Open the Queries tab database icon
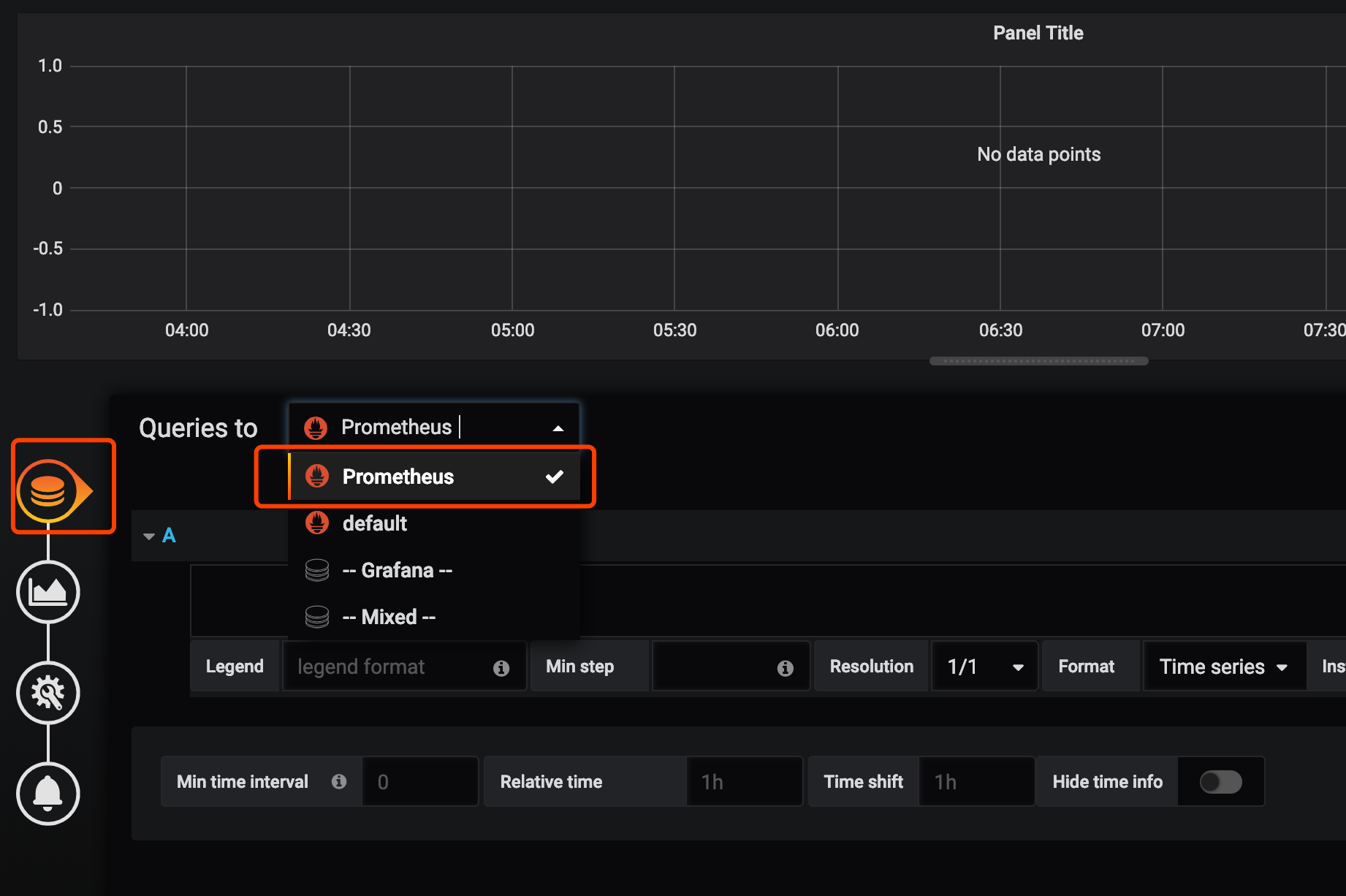The width and height of the screenshot is (1346, 896). [x=48, y=490]
